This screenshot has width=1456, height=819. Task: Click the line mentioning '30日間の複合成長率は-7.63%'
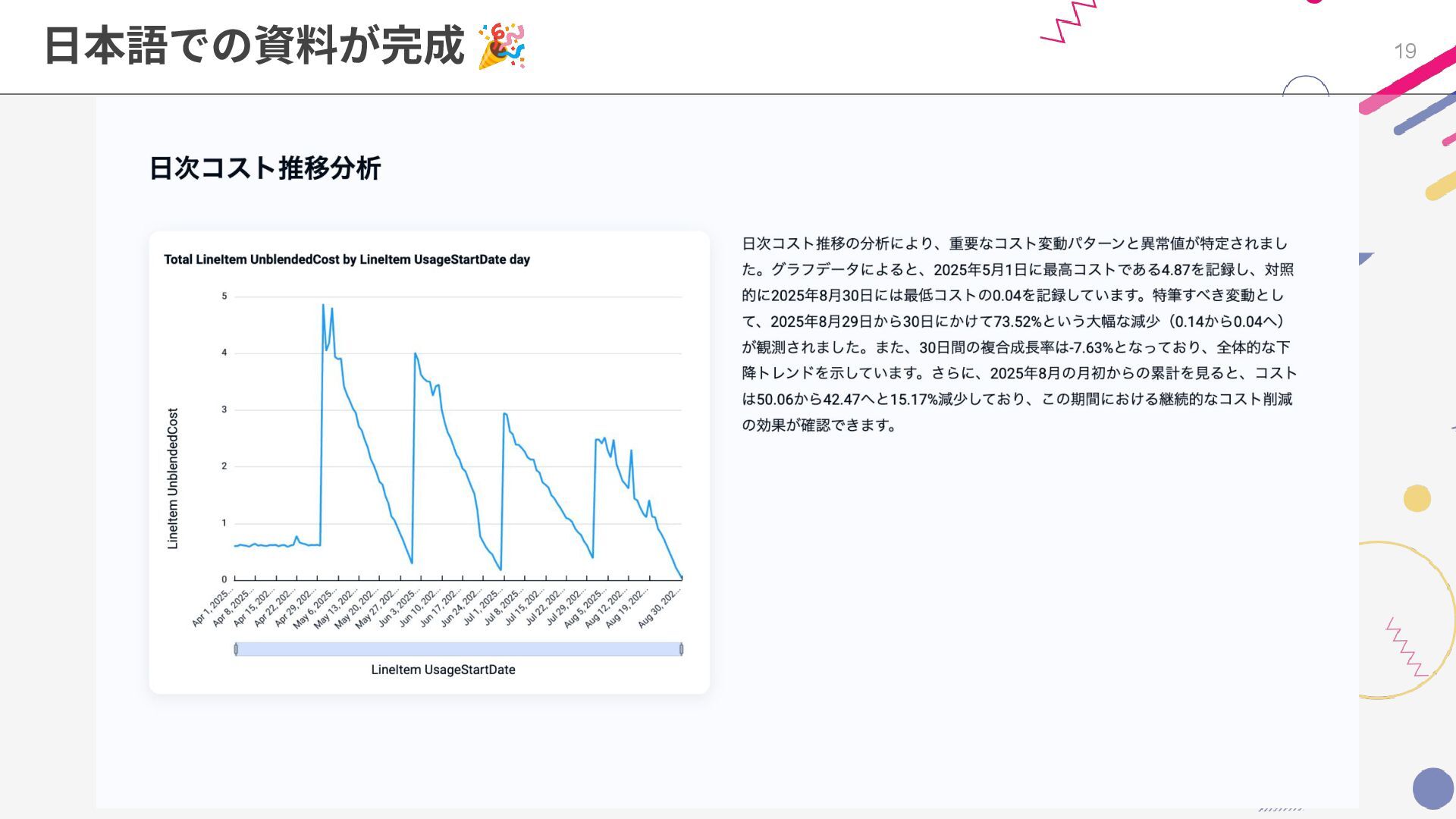coord(1016,347)
